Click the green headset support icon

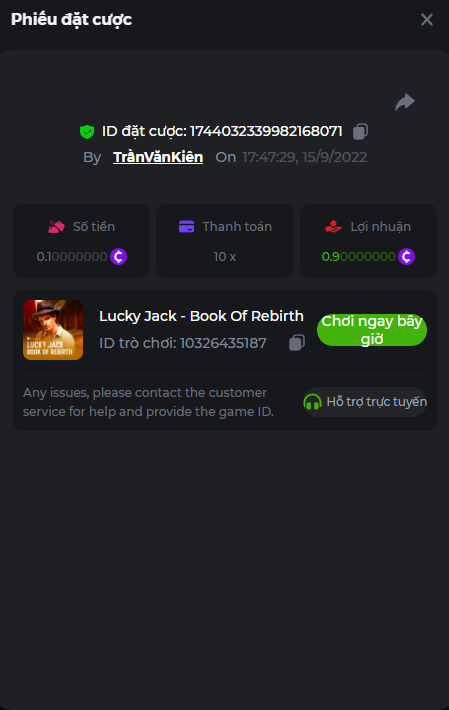click(x=312, y=402)
